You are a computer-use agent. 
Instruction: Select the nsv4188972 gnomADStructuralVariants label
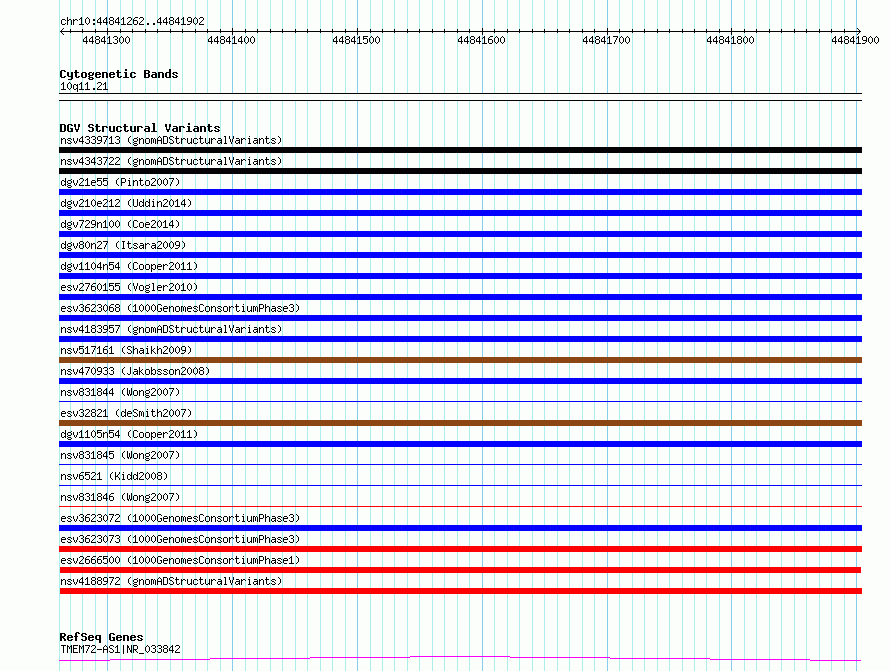tap(171, 581)
